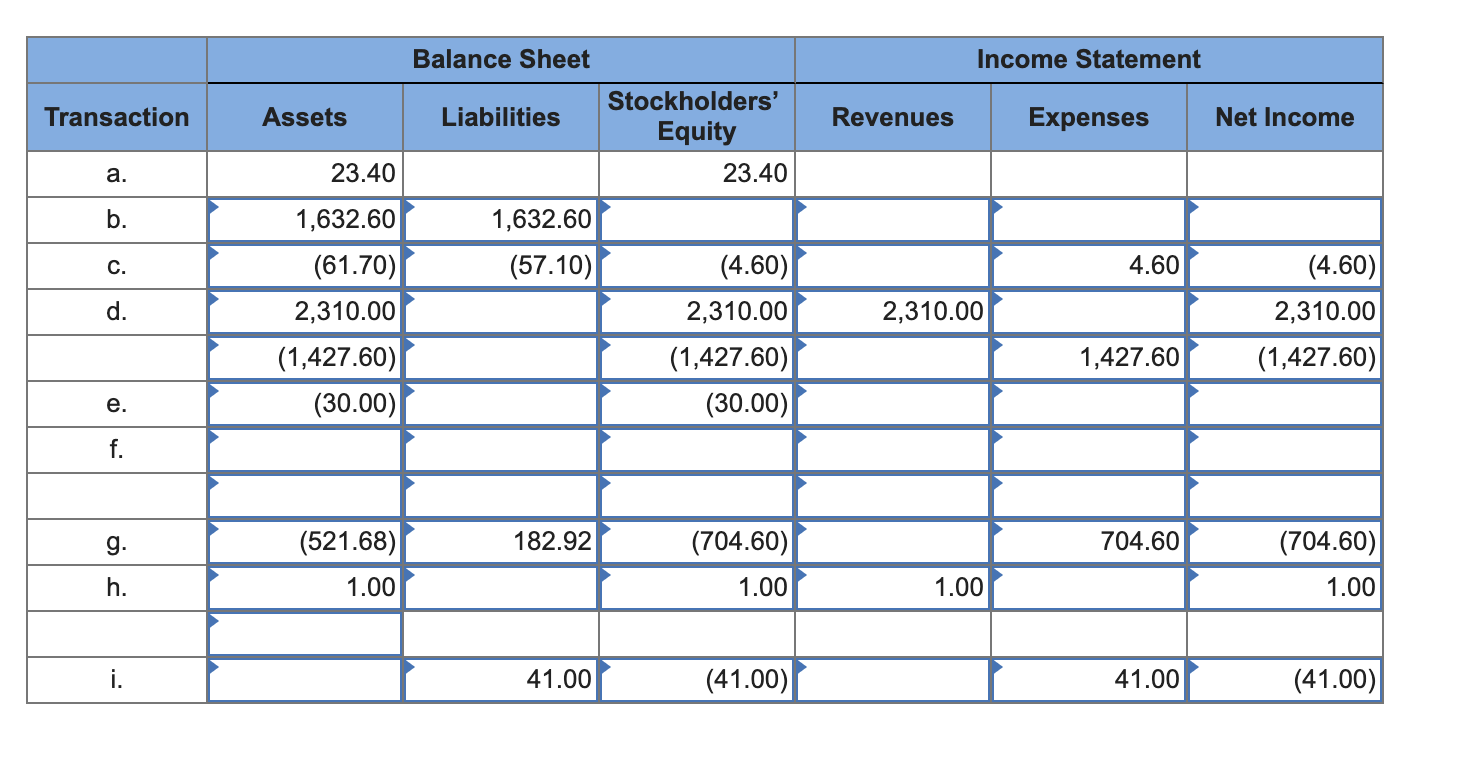
Task: Select empty Liabilities cell in row f
Action: [500, 449]
